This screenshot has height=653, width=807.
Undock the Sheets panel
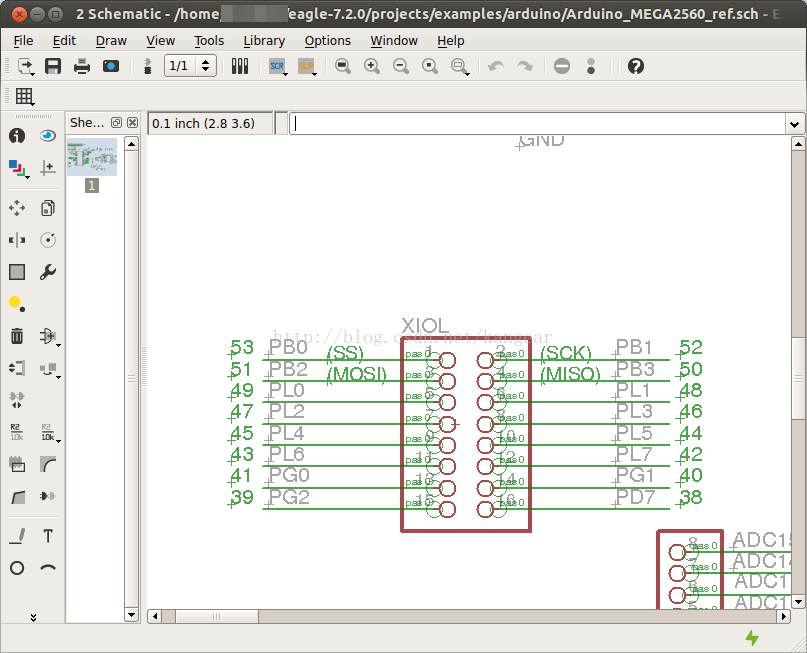click(x=117, y=122)
